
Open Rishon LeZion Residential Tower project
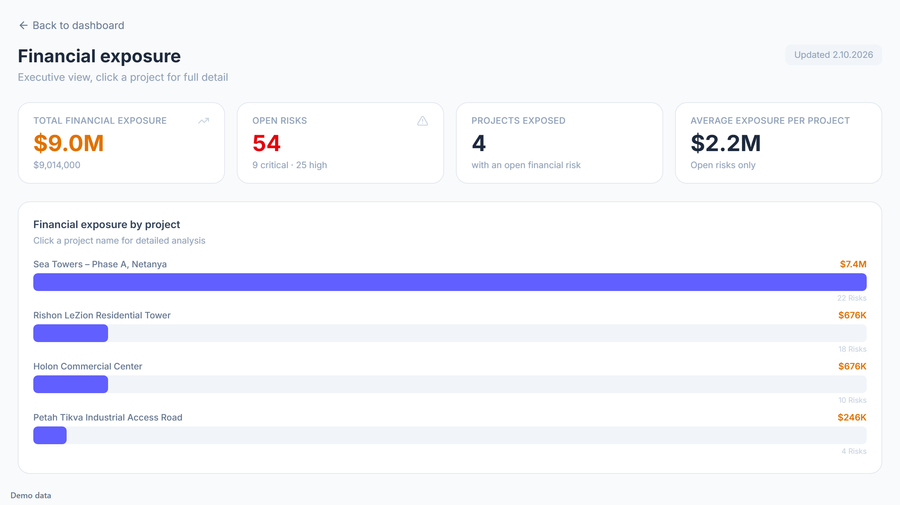click(102, 315)
